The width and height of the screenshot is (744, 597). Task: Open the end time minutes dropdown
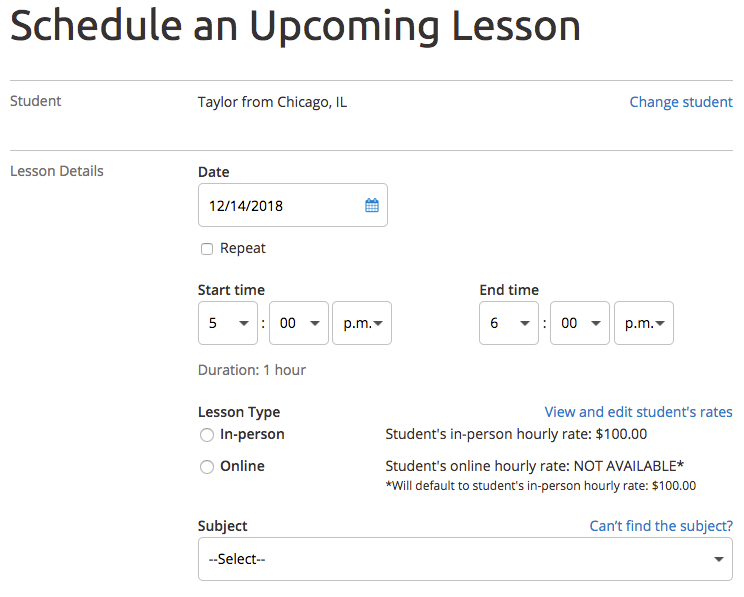tap(581, 323)
